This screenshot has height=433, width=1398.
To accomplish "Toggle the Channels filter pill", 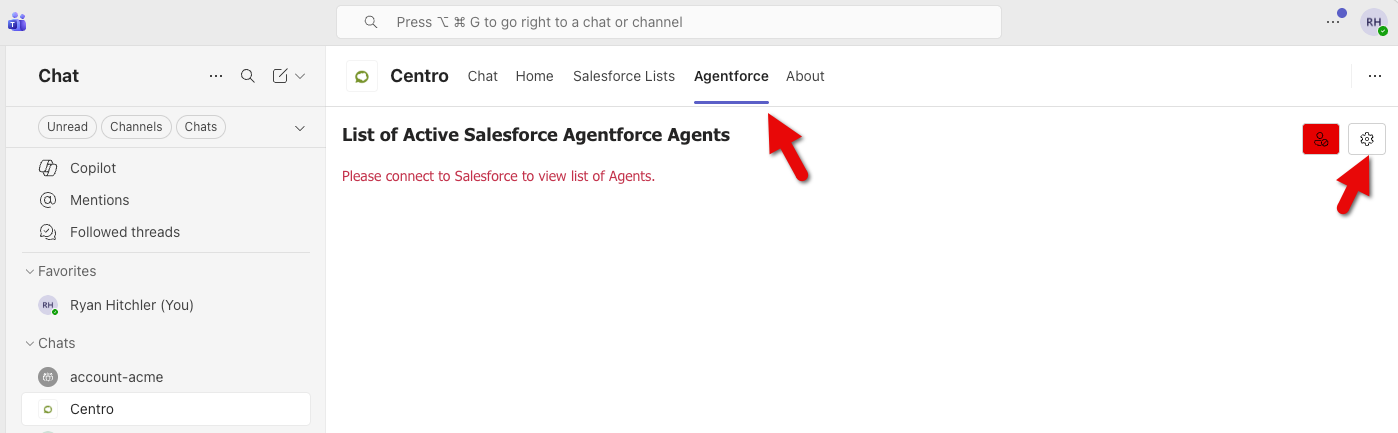I will [136, 127].
